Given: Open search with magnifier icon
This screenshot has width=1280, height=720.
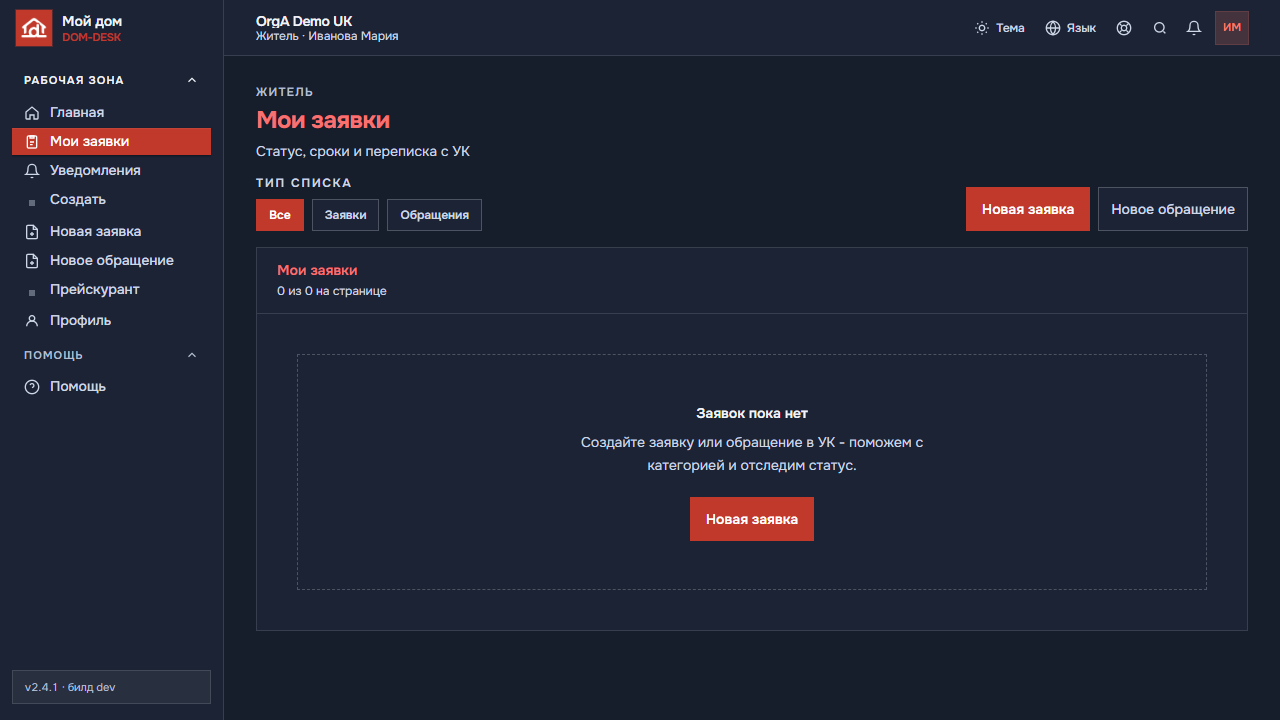Looking at the screenshot, I should pos(1160,28).
